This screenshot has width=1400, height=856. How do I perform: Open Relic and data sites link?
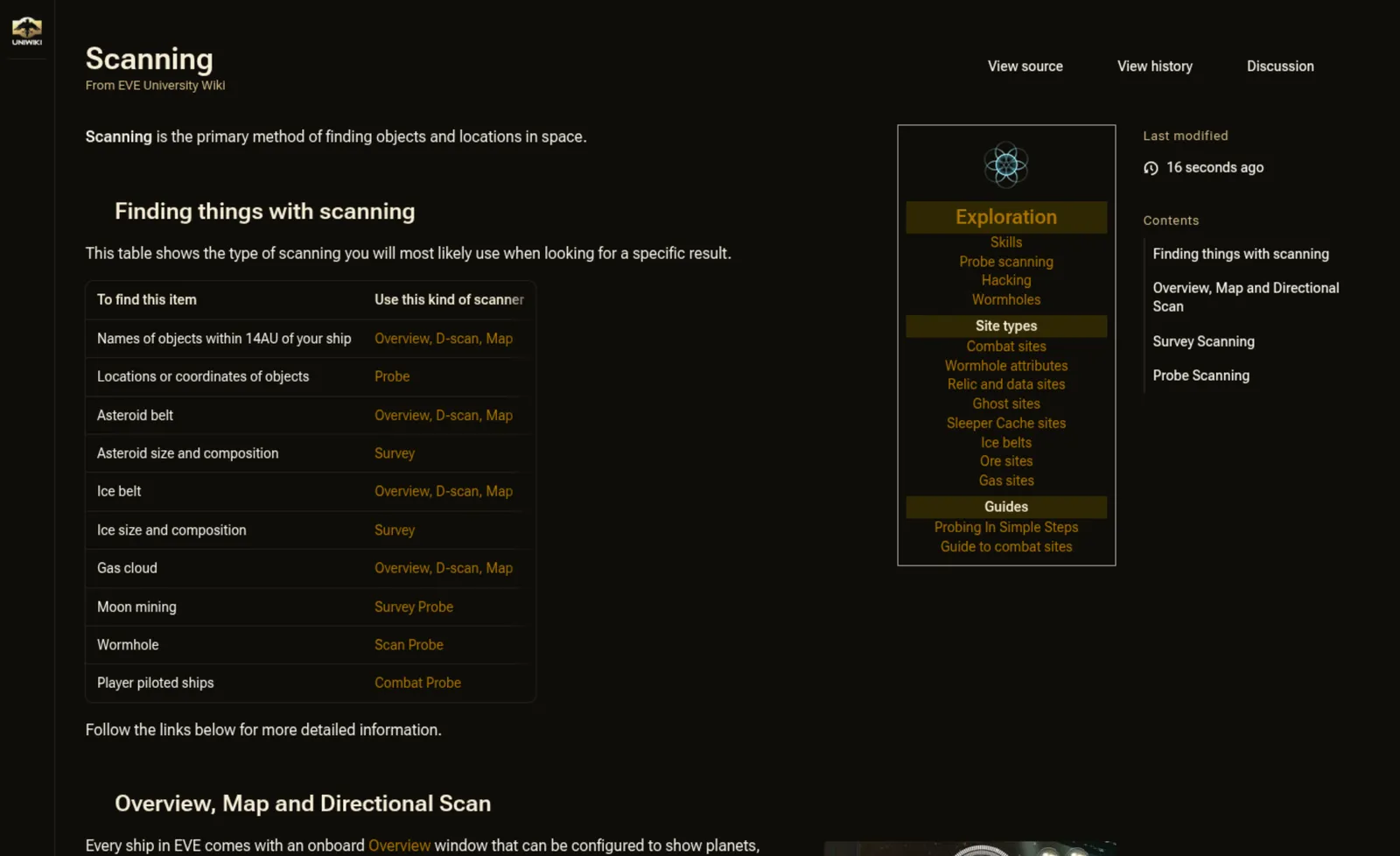[1006, 384]
